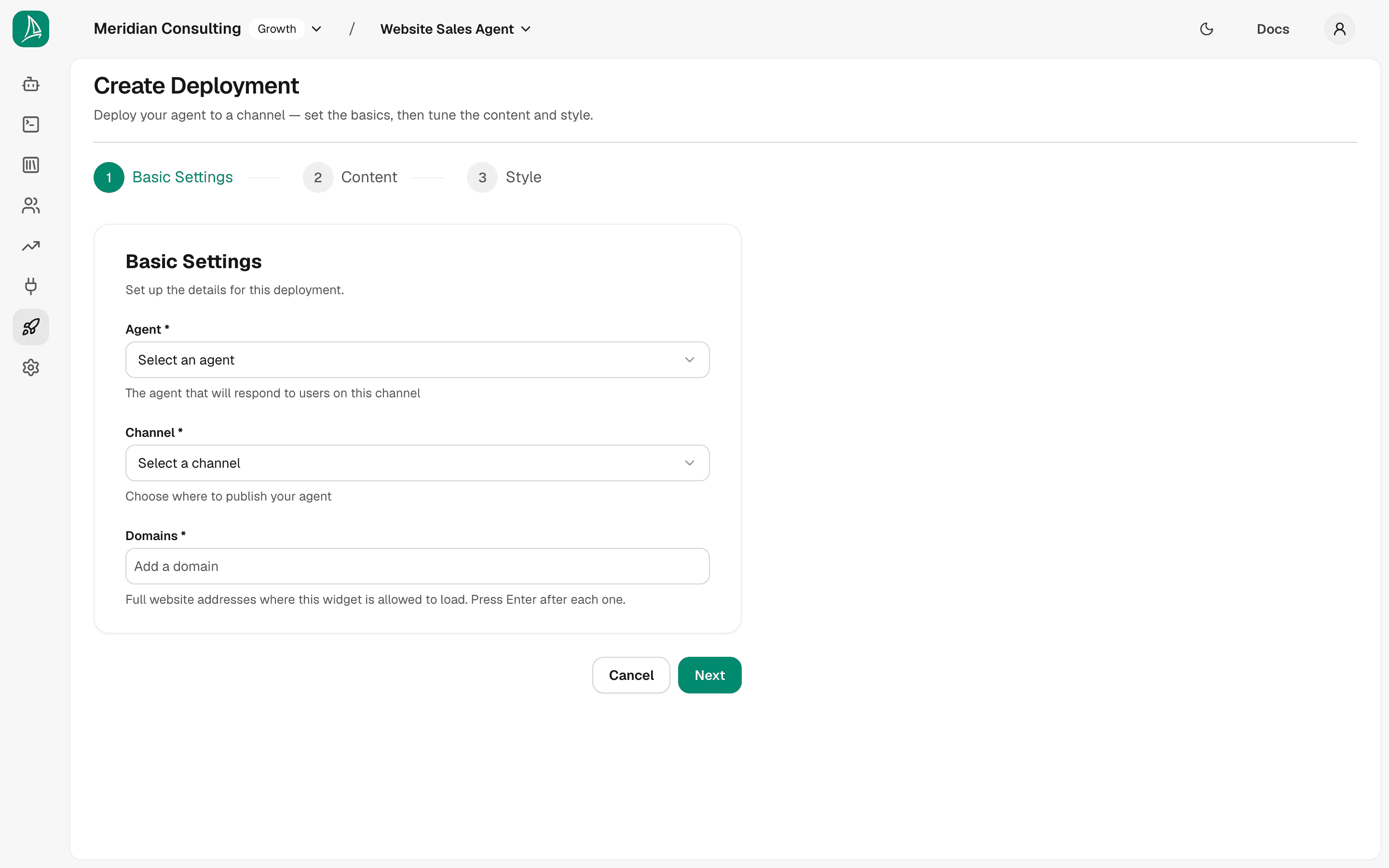This screenshot has height=868, width=1389.
Task: Click the Growth plan badge
Action: coord(277,29)
